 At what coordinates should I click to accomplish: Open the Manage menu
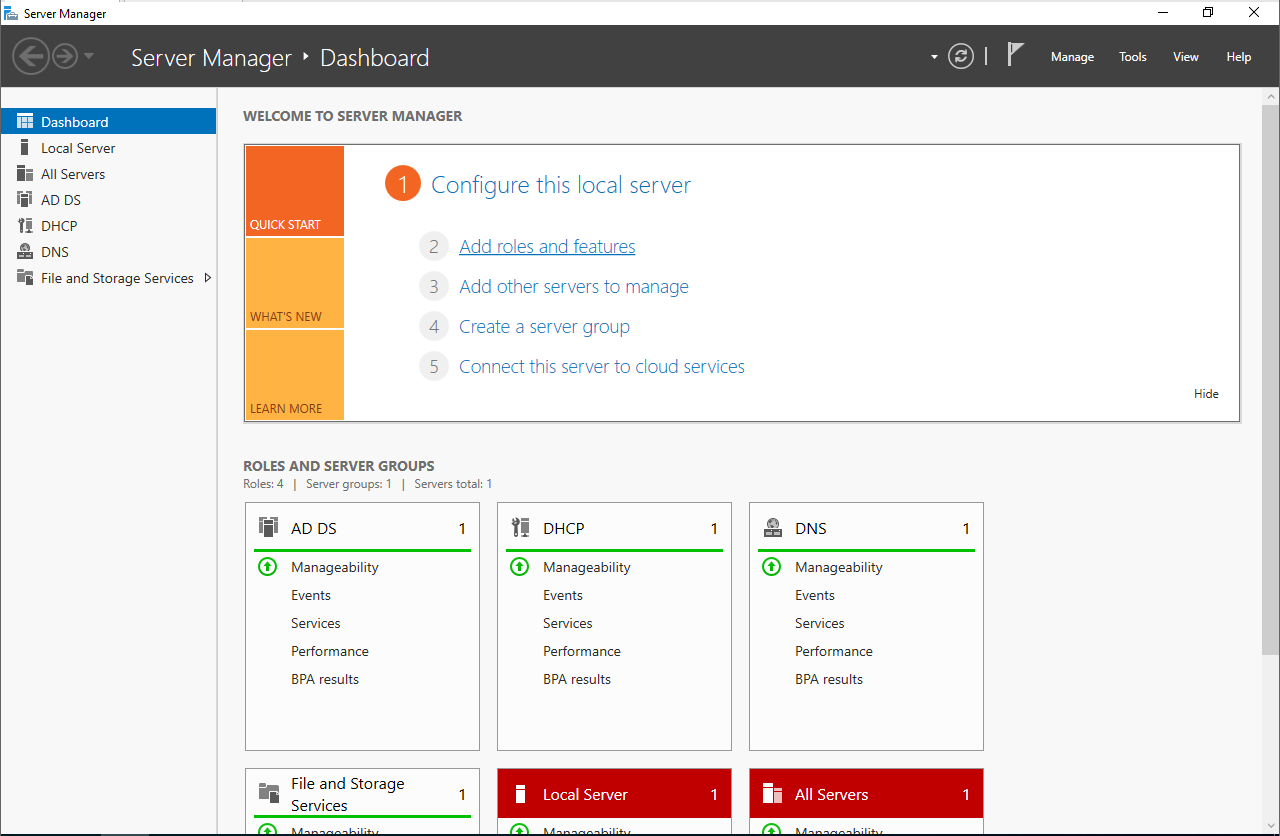tap(1072, 57)
